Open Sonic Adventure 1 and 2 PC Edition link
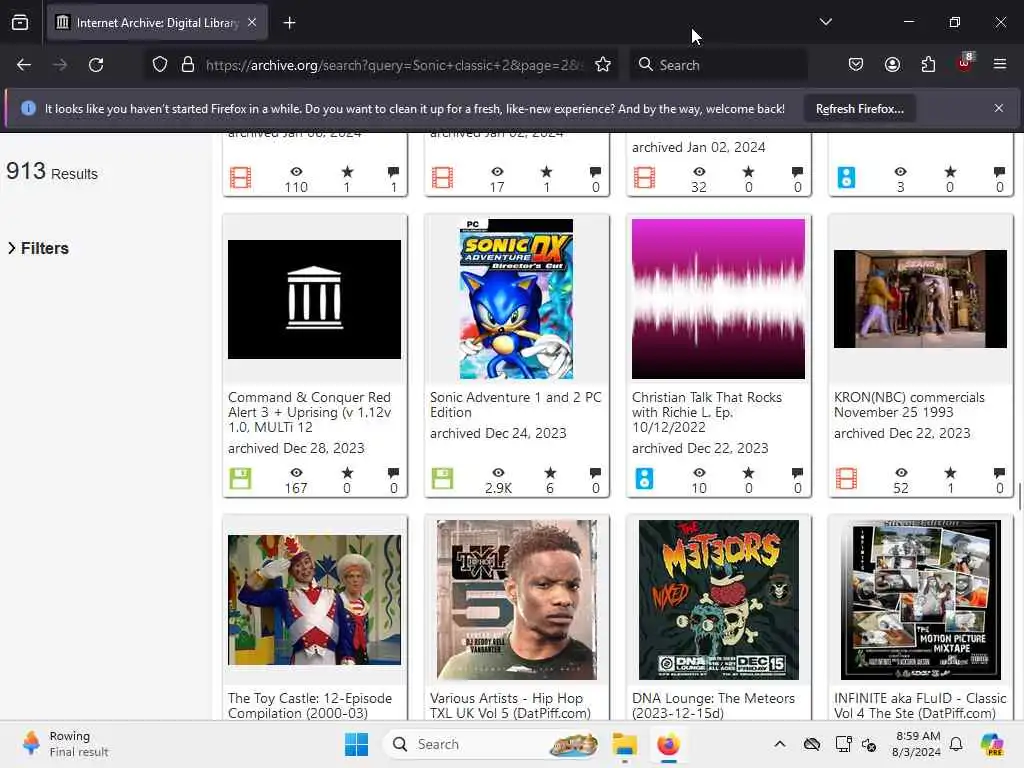 [515, 405]
